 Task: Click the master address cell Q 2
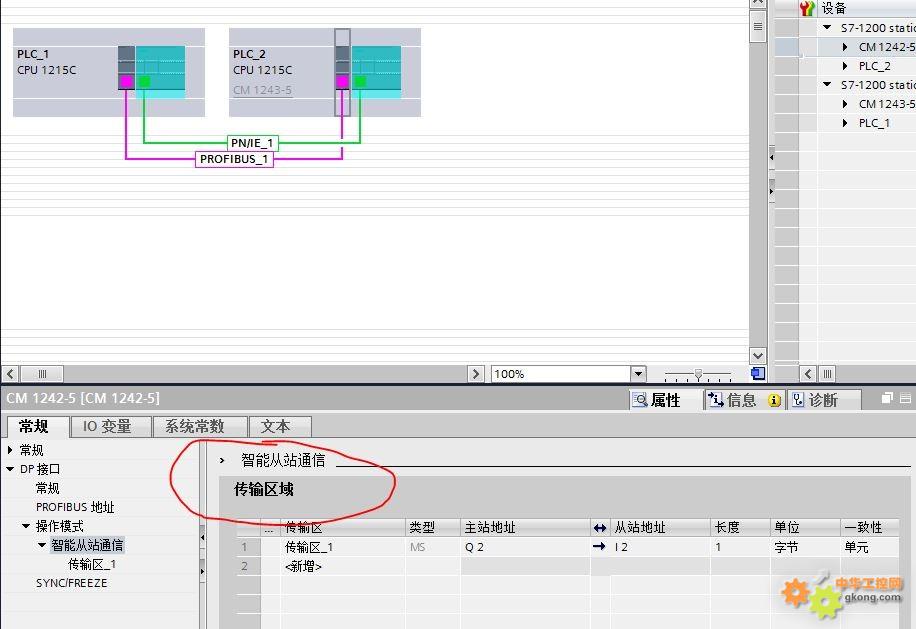(x=526, y=547)
